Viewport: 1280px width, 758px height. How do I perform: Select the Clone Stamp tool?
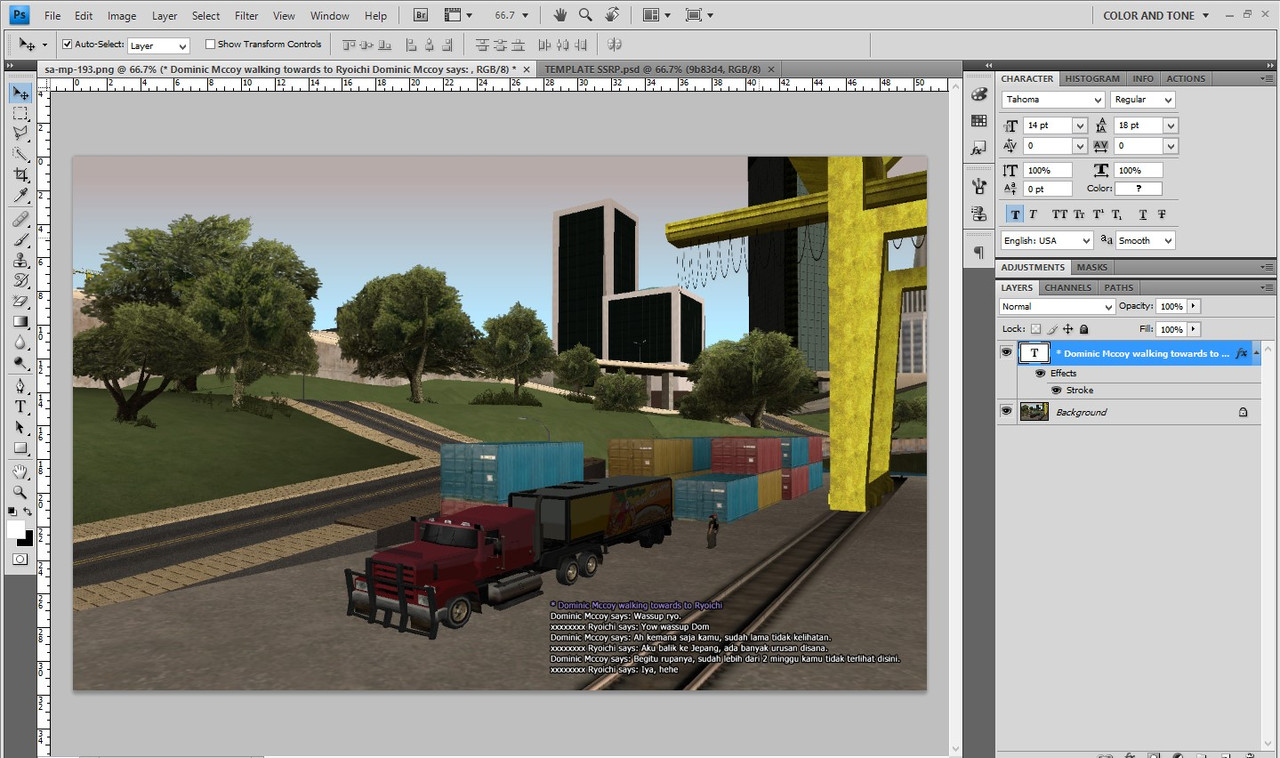(20, 260)
